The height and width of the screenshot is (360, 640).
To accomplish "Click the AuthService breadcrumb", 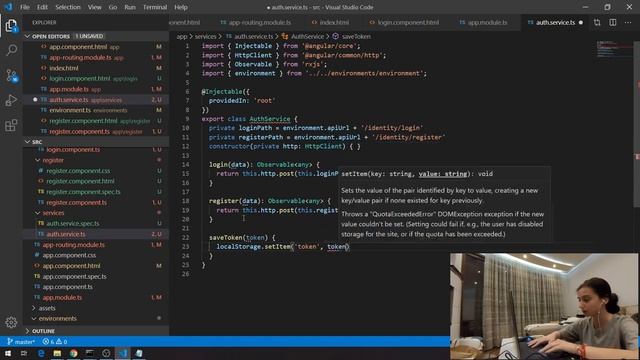I will [x=307, y=37].
